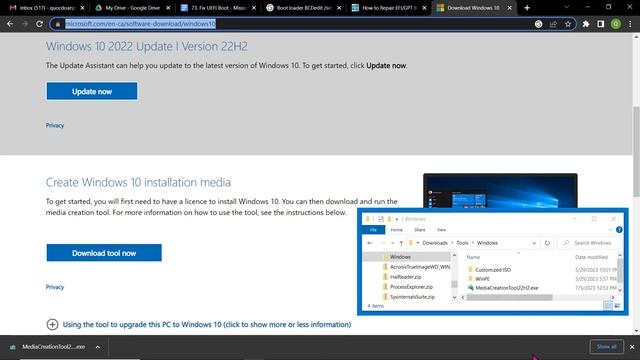Click the MediaCreationTool download file icon
The image size is (640, 360).
(x=13, y=347)
